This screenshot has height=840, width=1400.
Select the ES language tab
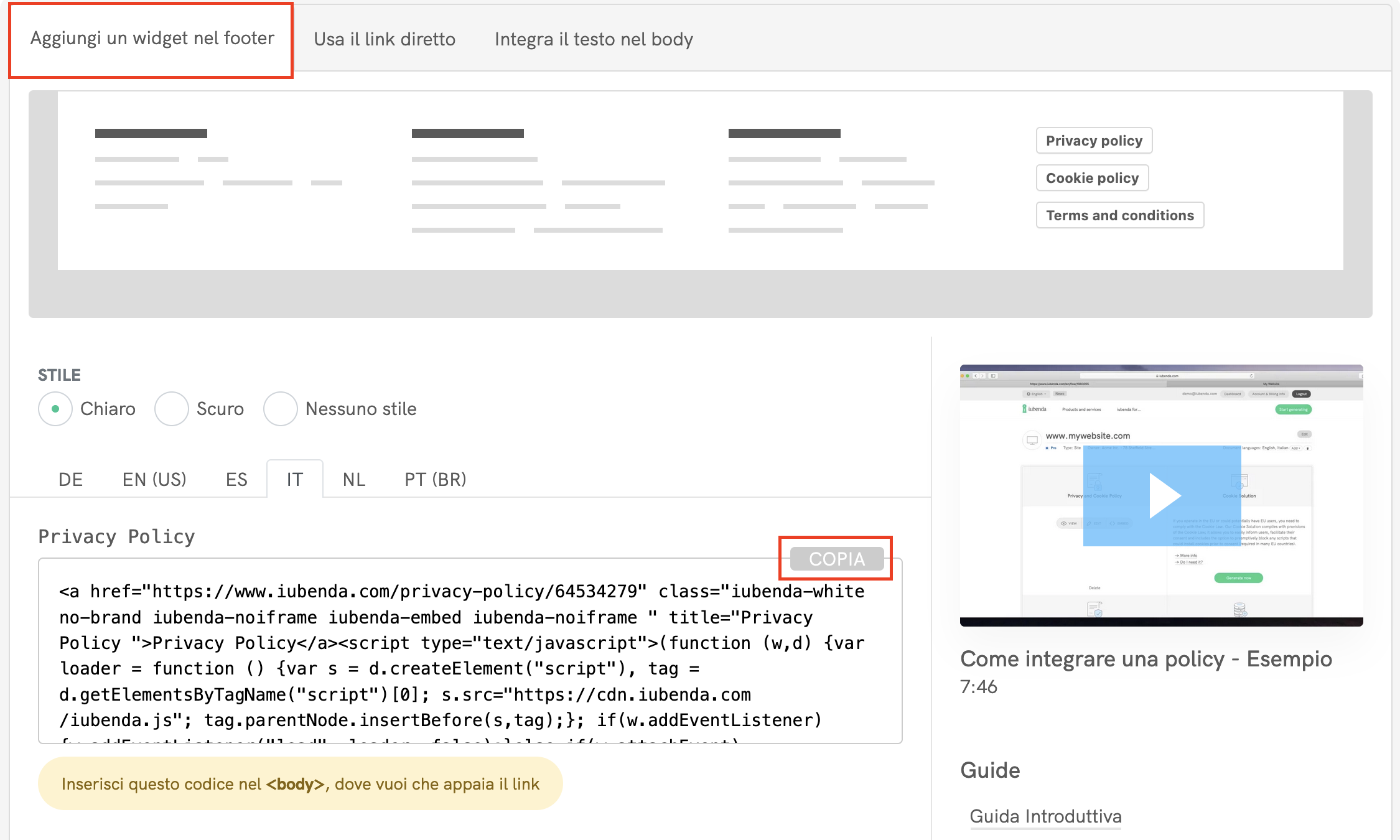pos(236,479)
